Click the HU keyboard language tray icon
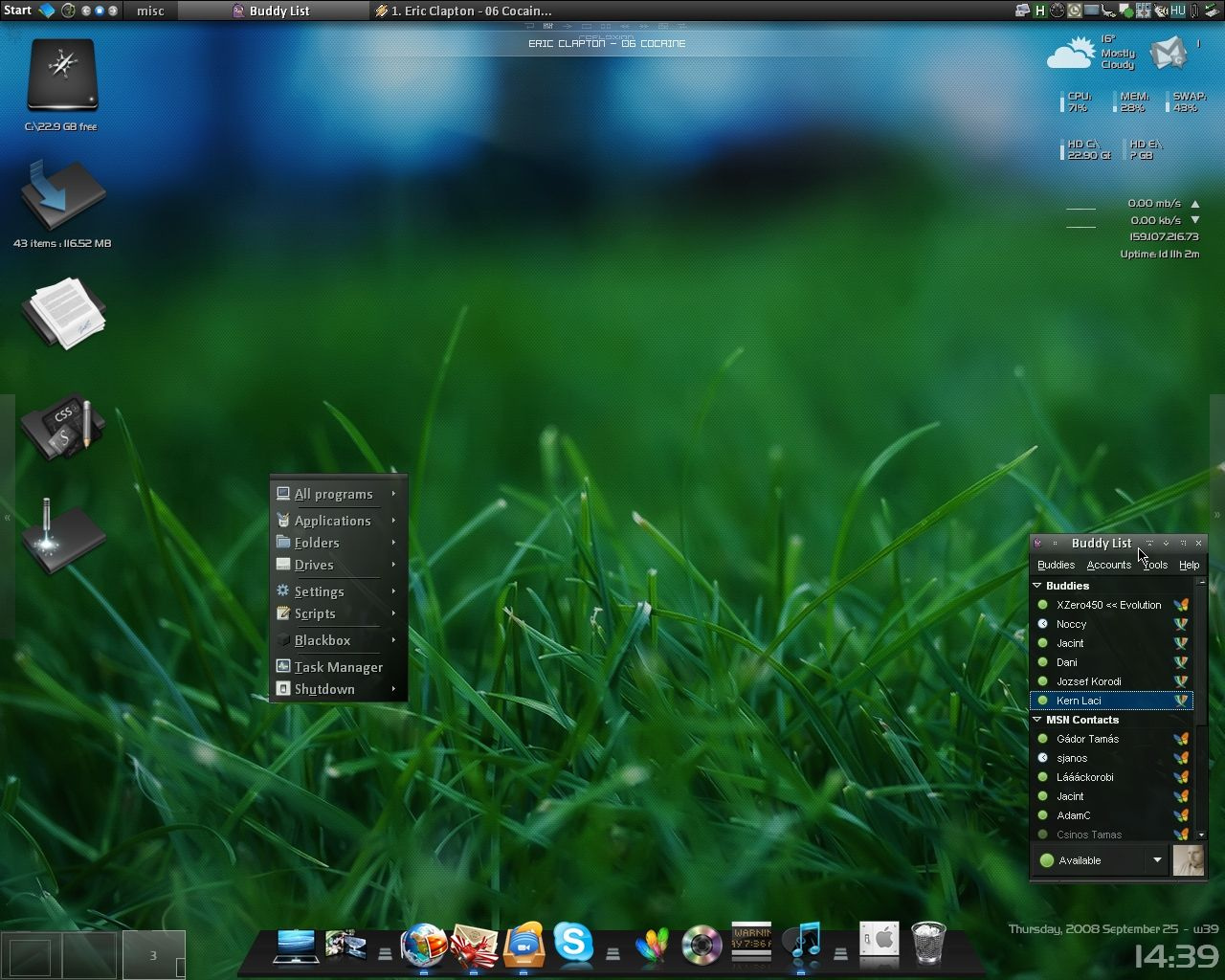The width and height of the screenshot is (1225, 980). tap(1178, 11)
